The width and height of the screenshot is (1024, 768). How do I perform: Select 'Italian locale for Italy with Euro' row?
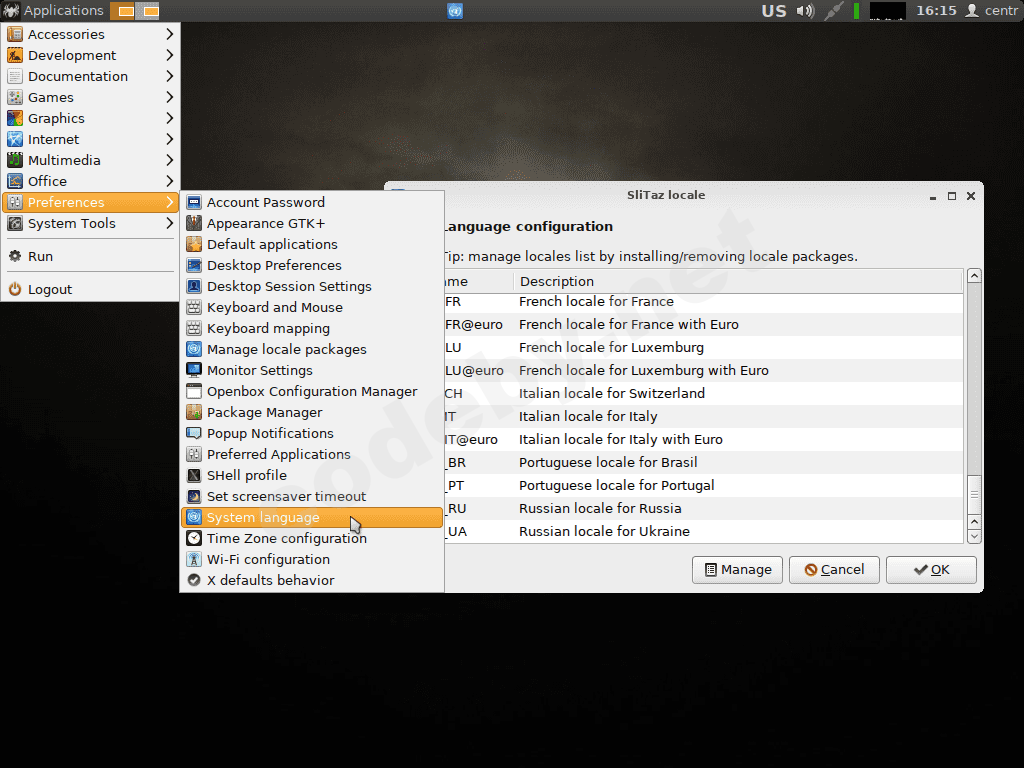coord(703,440)
